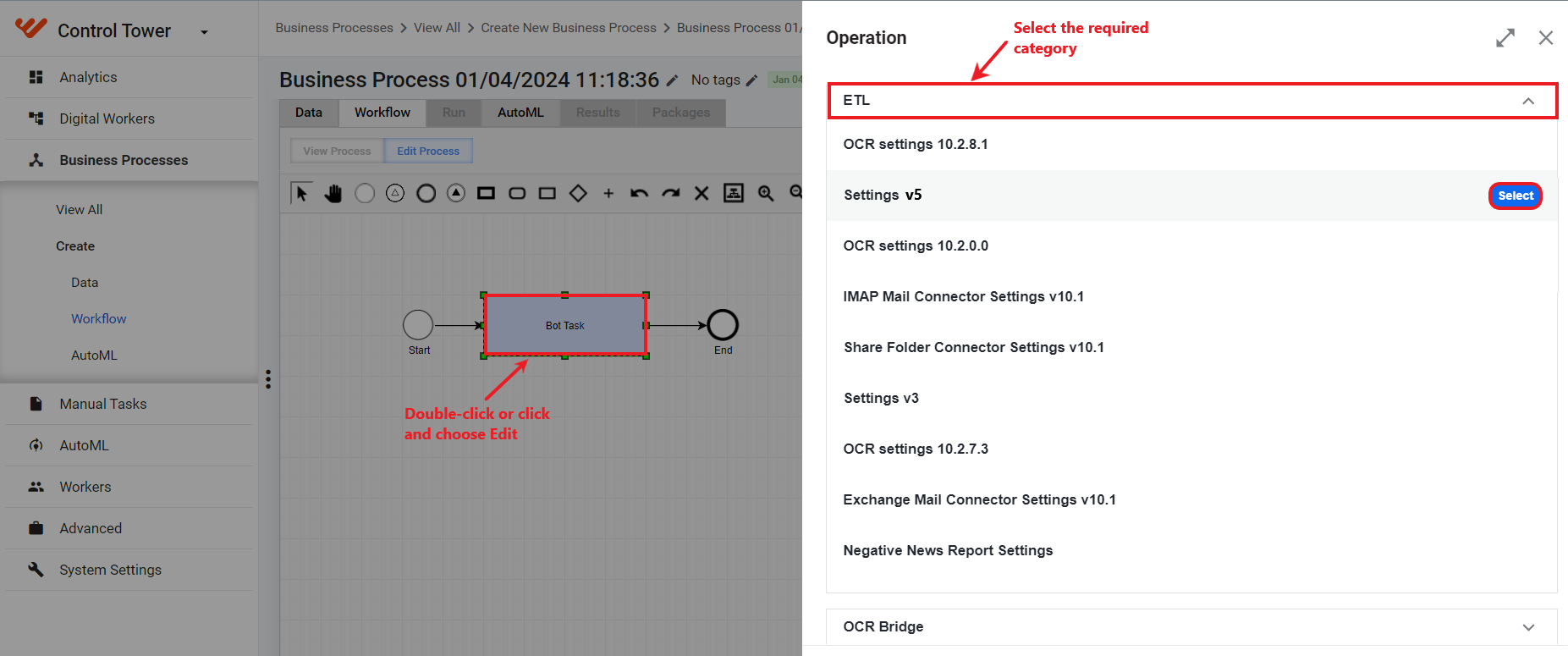Open View All in sidebar submenu
The image size is (1568, 656).
80,210
